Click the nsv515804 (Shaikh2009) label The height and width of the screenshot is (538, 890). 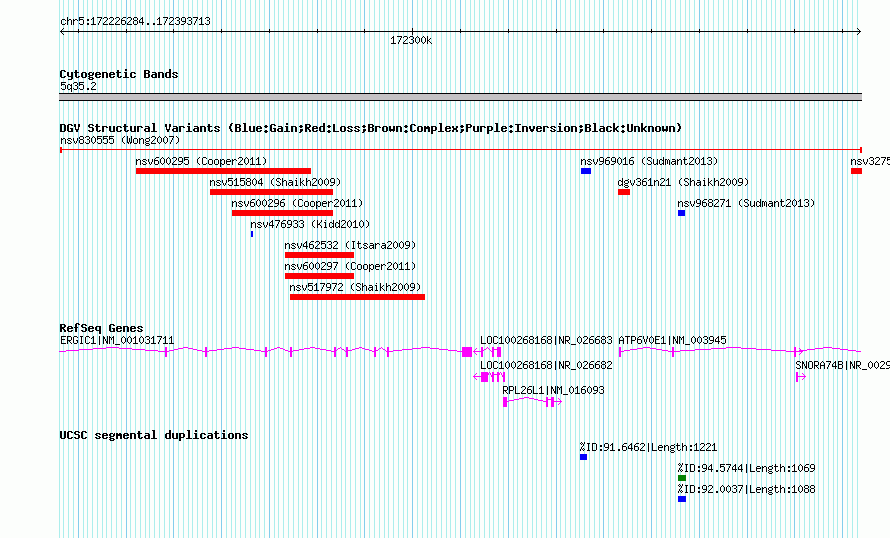[275, 182]
